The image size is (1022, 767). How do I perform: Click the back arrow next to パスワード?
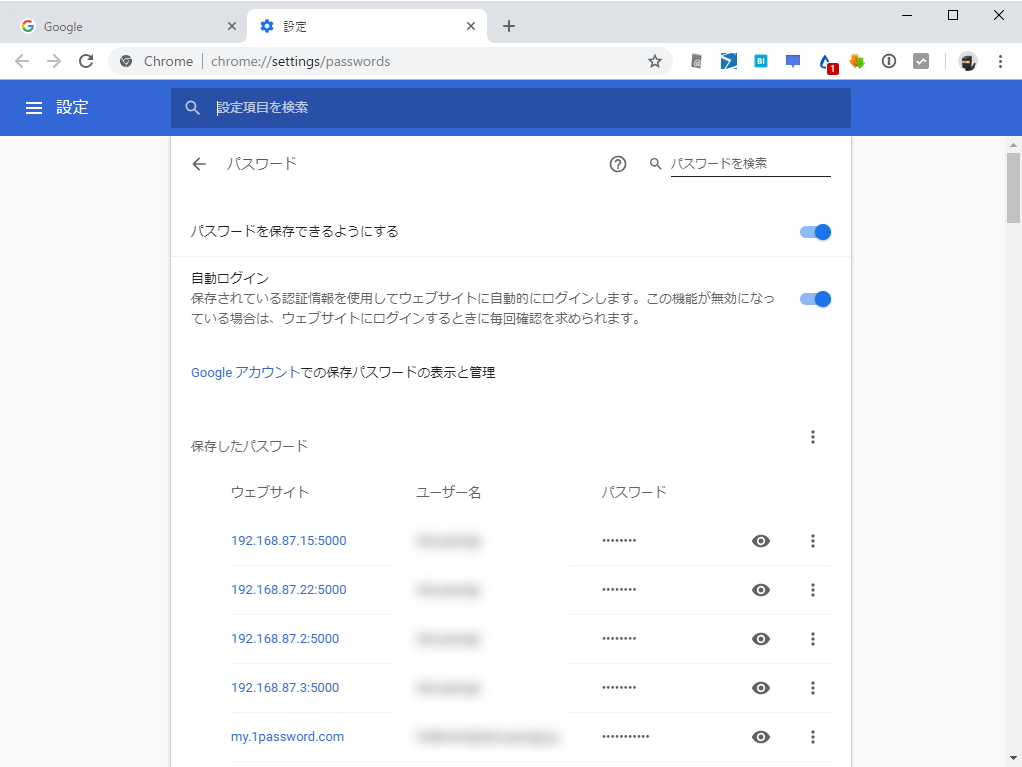[x=198, y=163]
